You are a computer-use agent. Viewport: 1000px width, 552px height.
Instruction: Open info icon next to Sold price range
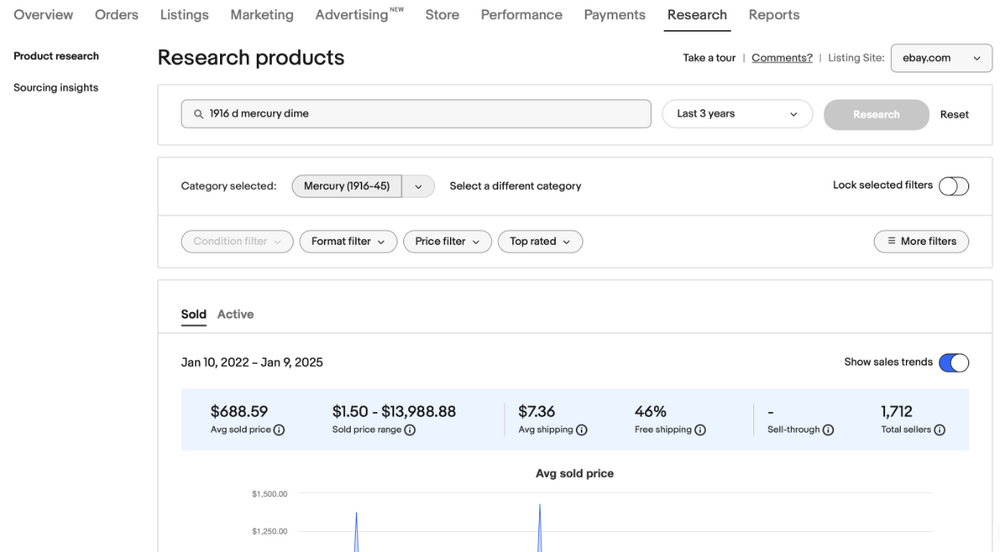pyautogui.click(x=410, y=430)
